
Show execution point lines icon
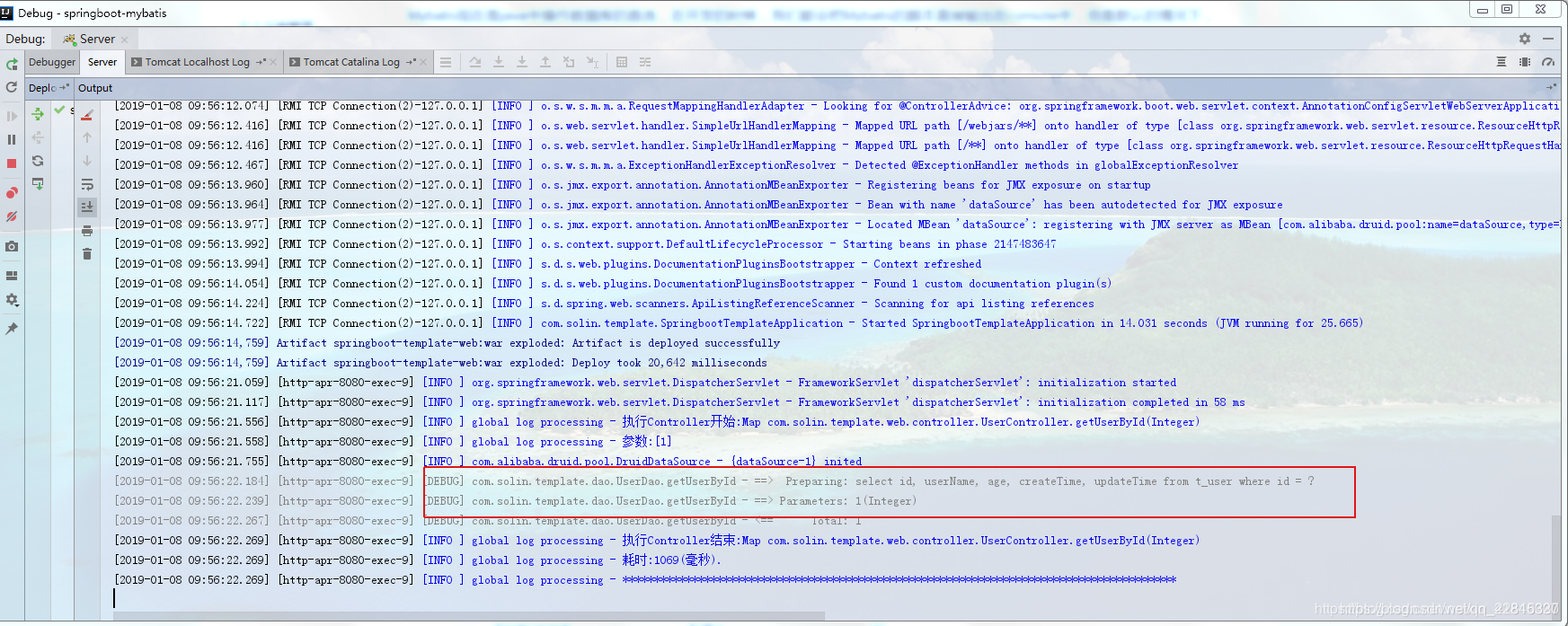point(446,62)
